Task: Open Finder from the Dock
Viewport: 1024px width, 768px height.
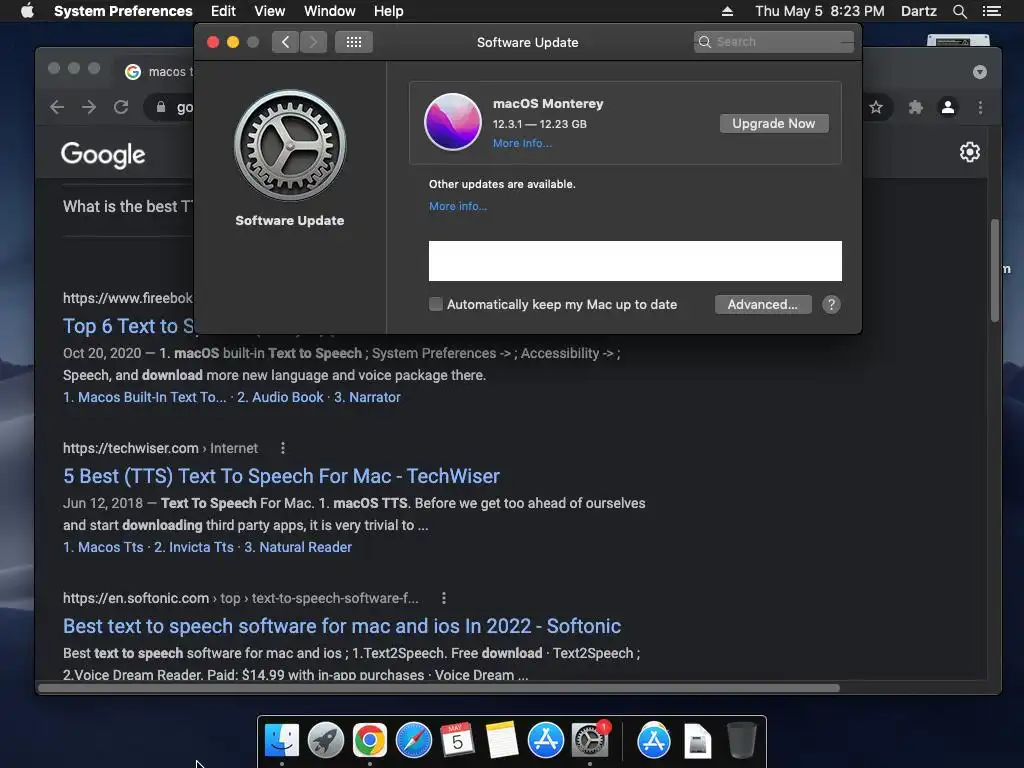Action: 282,740
